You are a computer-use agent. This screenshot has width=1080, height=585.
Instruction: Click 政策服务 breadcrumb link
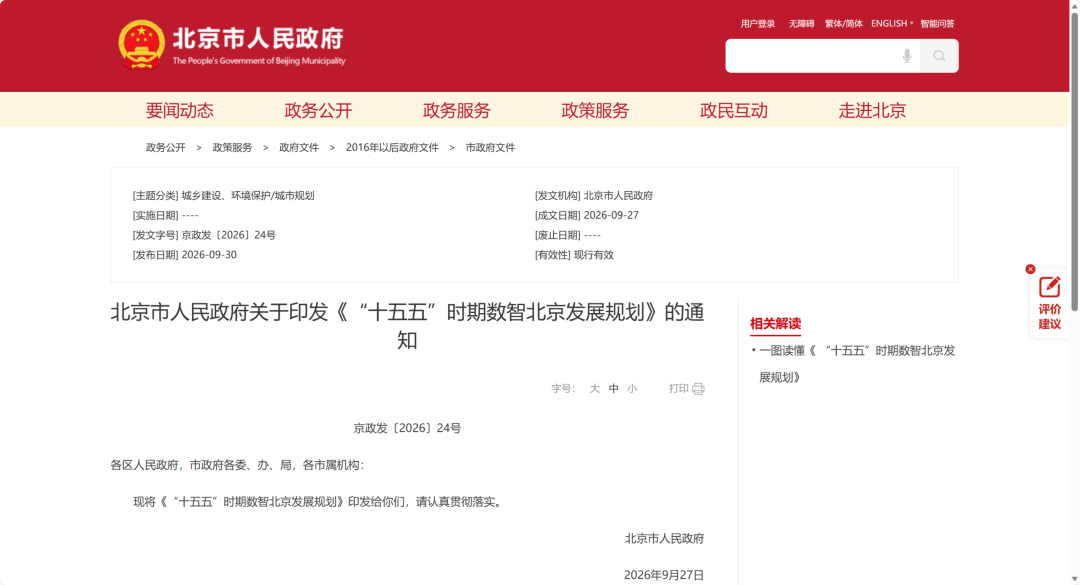232,147
